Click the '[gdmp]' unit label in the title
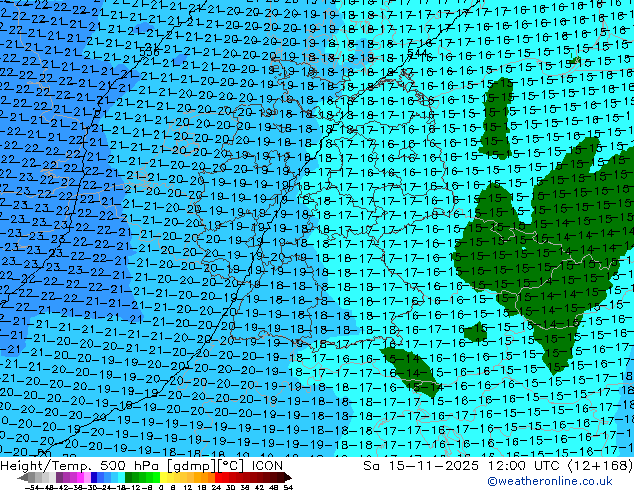The width and height of the screenshot is (634, 490). [x=191, y=466]
